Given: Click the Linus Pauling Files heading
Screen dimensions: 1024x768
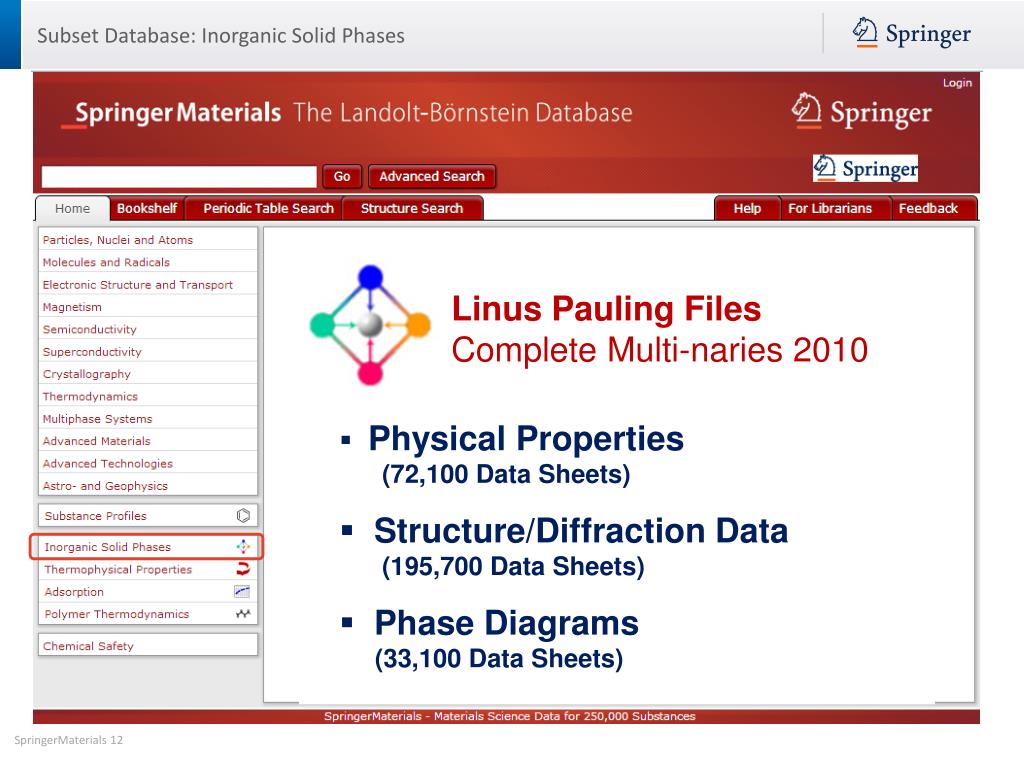Looking at the screenshot, I should point(606,309).
